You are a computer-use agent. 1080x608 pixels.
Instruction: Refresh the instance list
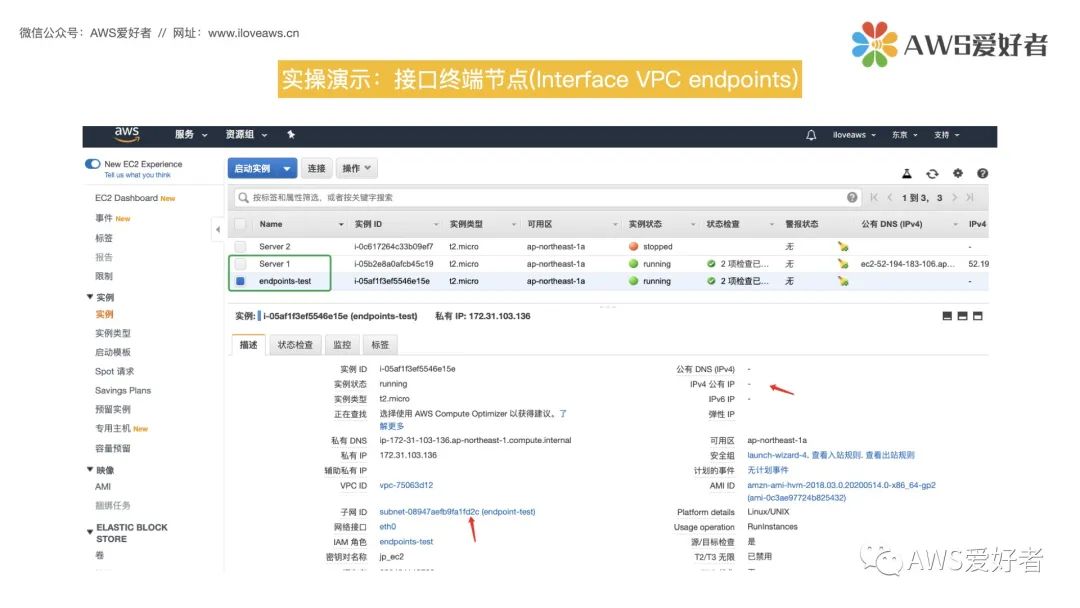pyautogui.click(x=932, y=174)
